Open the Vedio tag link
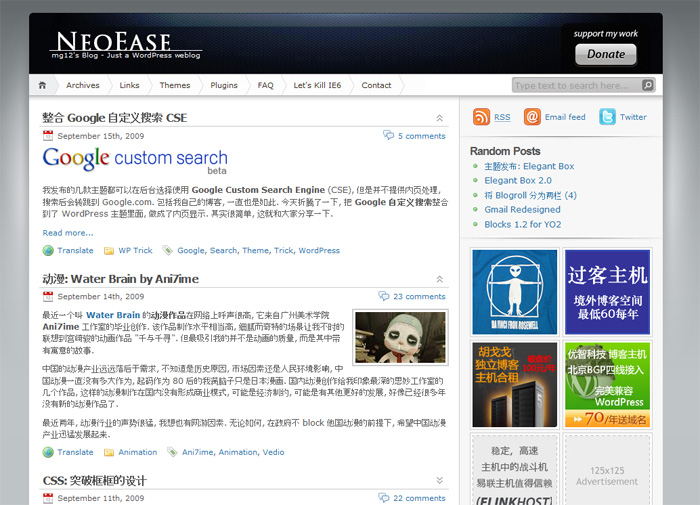700x505 pixels. pos(273,452)
